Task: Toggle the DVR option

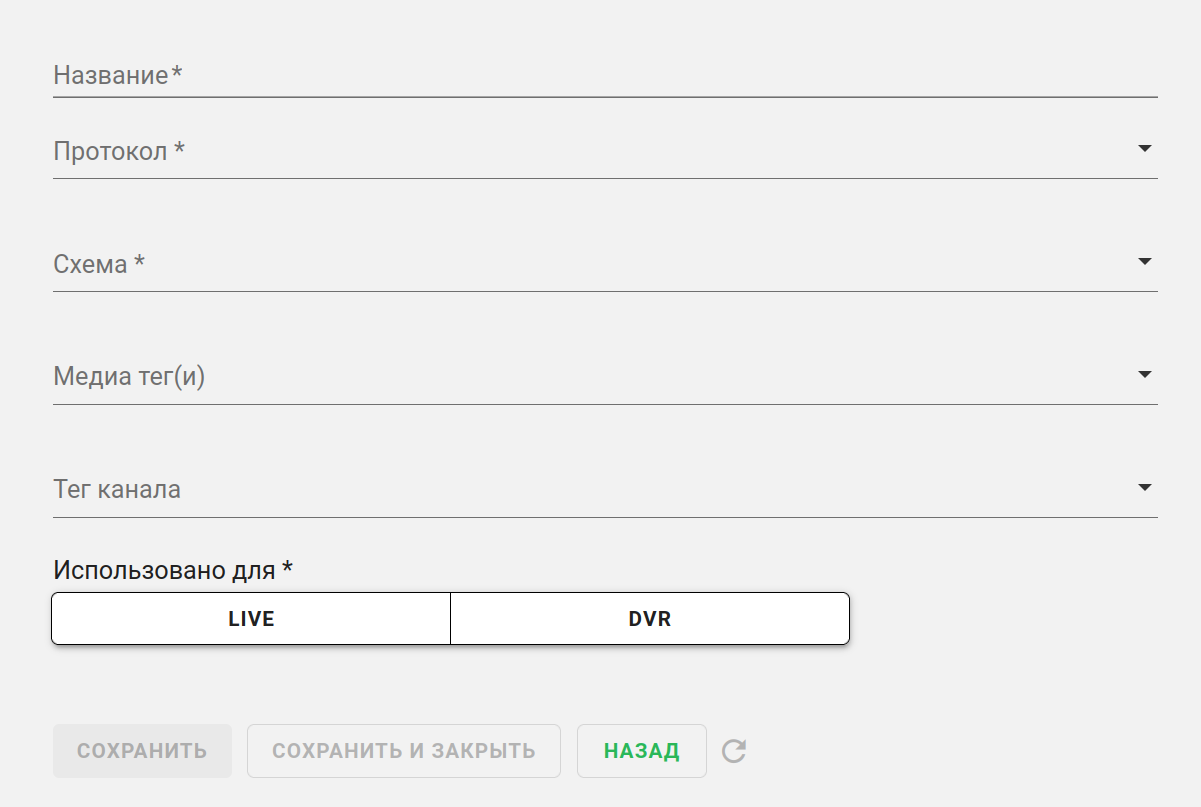Action: pos(650,619)
